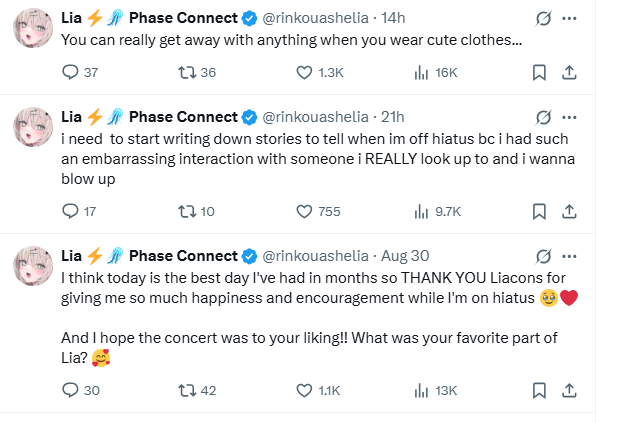
Task: Open more options on the Aug 30 tweet
Action: point(569,255)
